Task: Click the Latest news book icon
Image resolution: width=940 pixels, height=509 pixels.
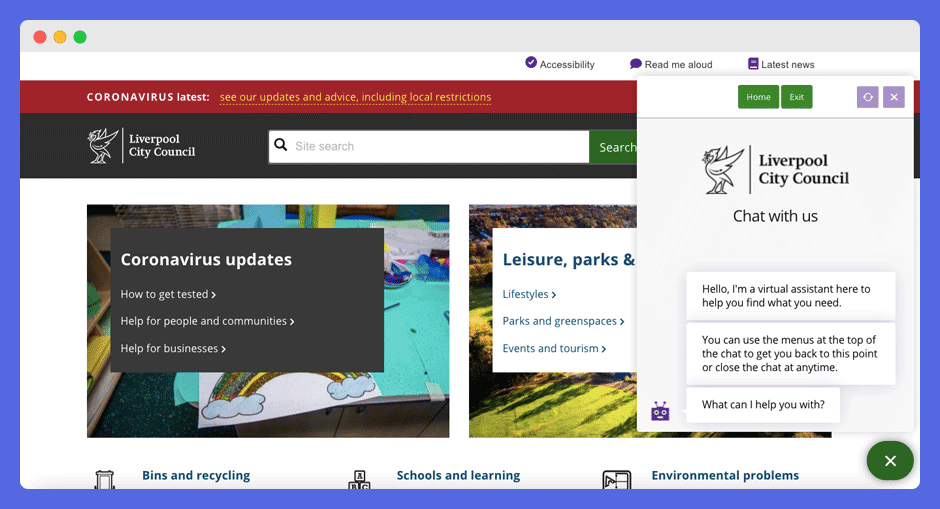Action: 753,63
